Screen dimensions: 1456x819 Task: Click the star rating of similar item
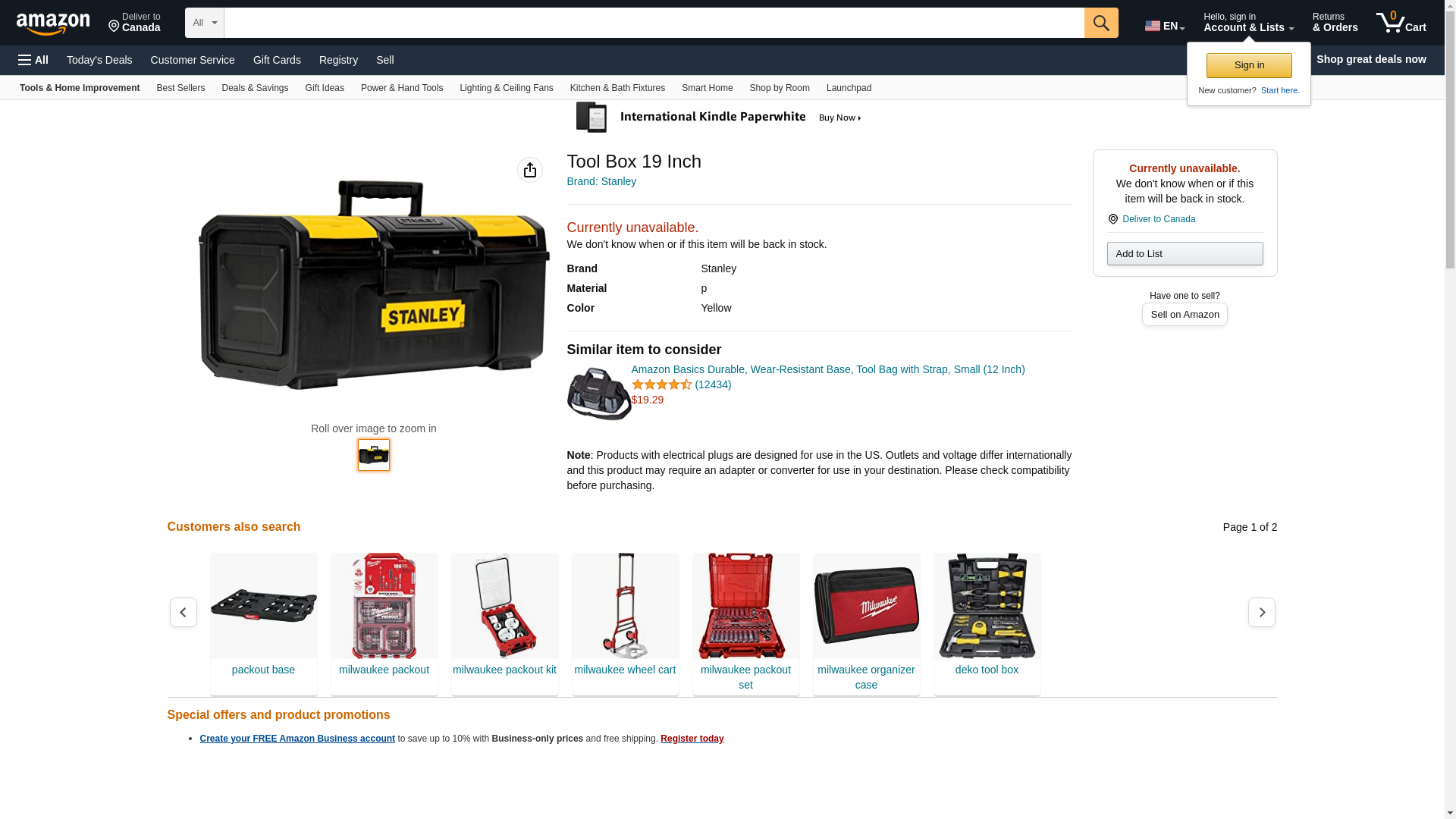pos(661,384)
